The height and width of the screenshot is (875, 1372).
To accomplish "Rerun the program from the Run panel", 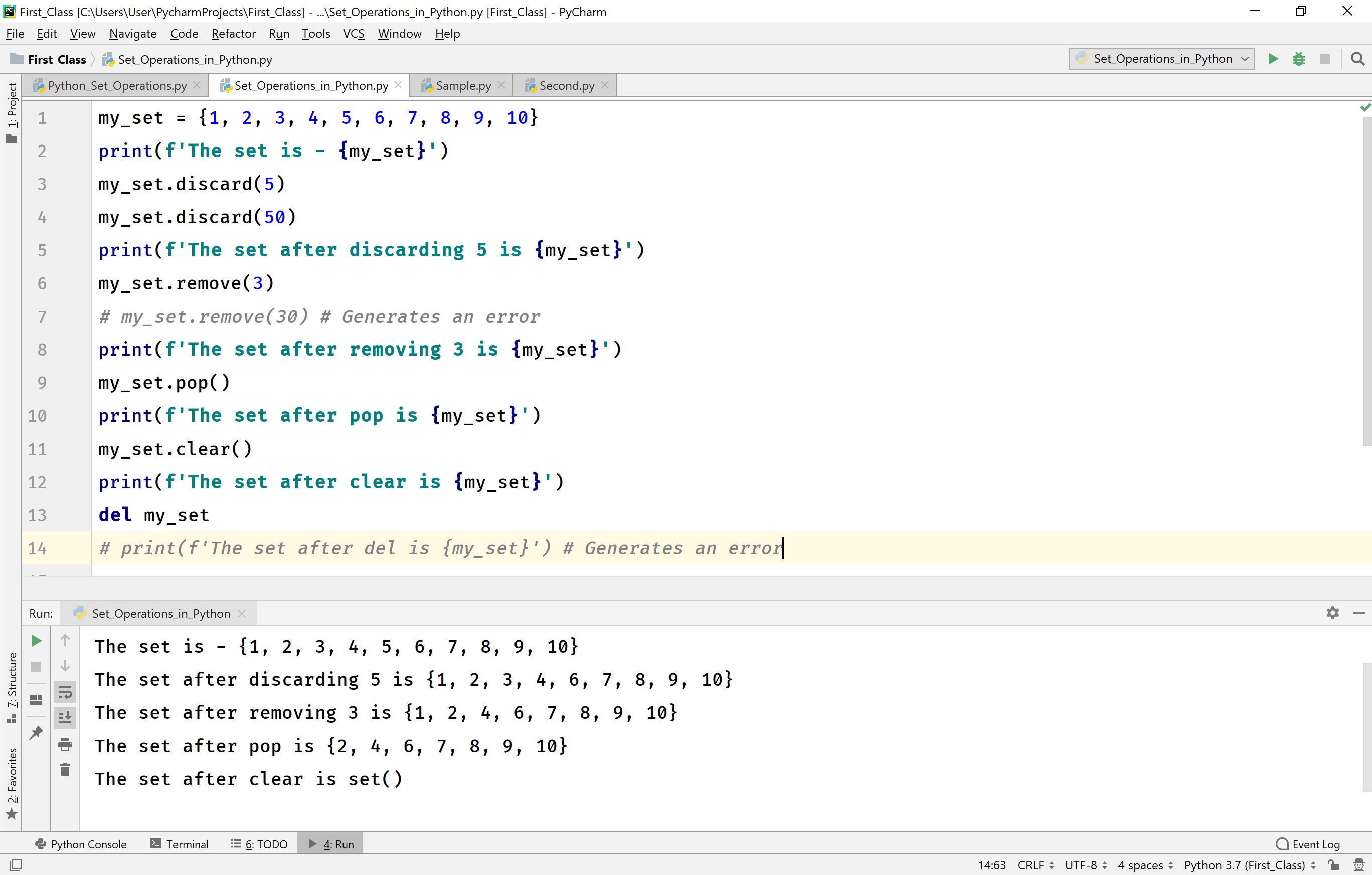I will click(x=36, y=640).
